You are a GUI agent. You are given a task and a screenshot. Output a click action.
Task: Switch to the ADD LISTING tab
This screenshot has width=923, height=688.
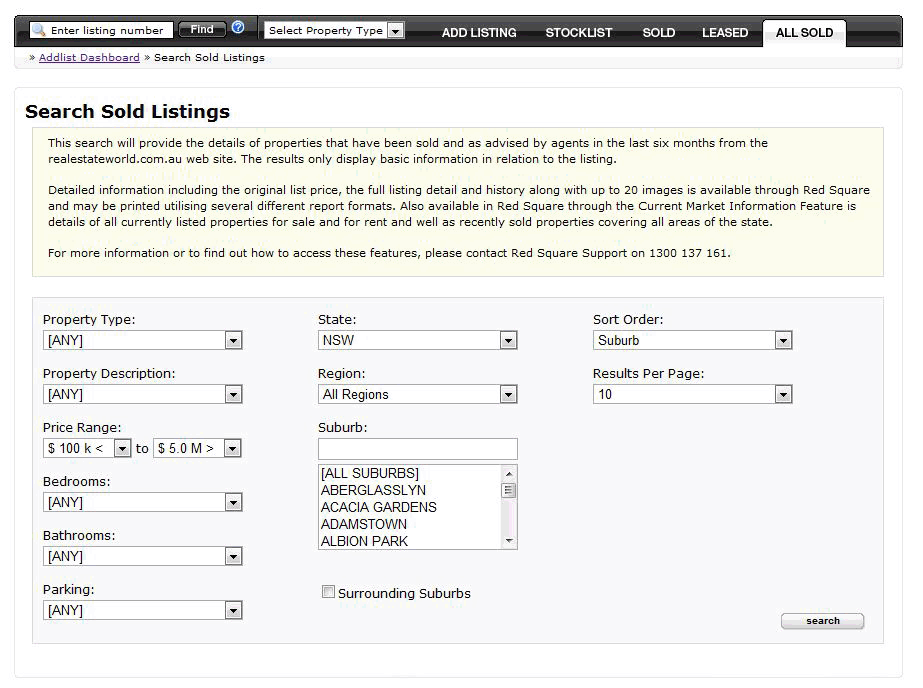pyautogui.click(x=479, y=33)
